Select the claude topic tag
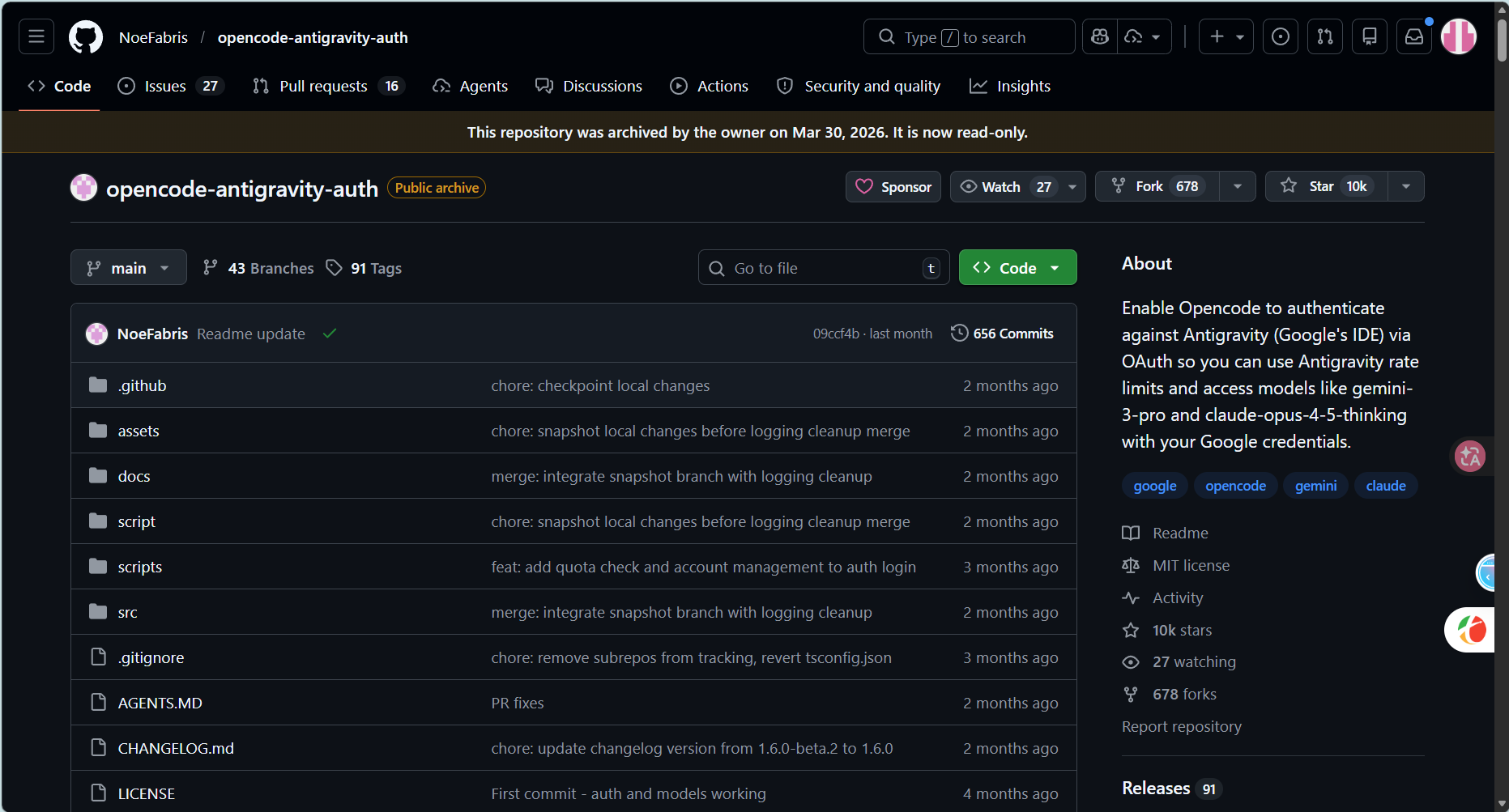This screenshot has height=812, width=1509. pos(1386,486)
